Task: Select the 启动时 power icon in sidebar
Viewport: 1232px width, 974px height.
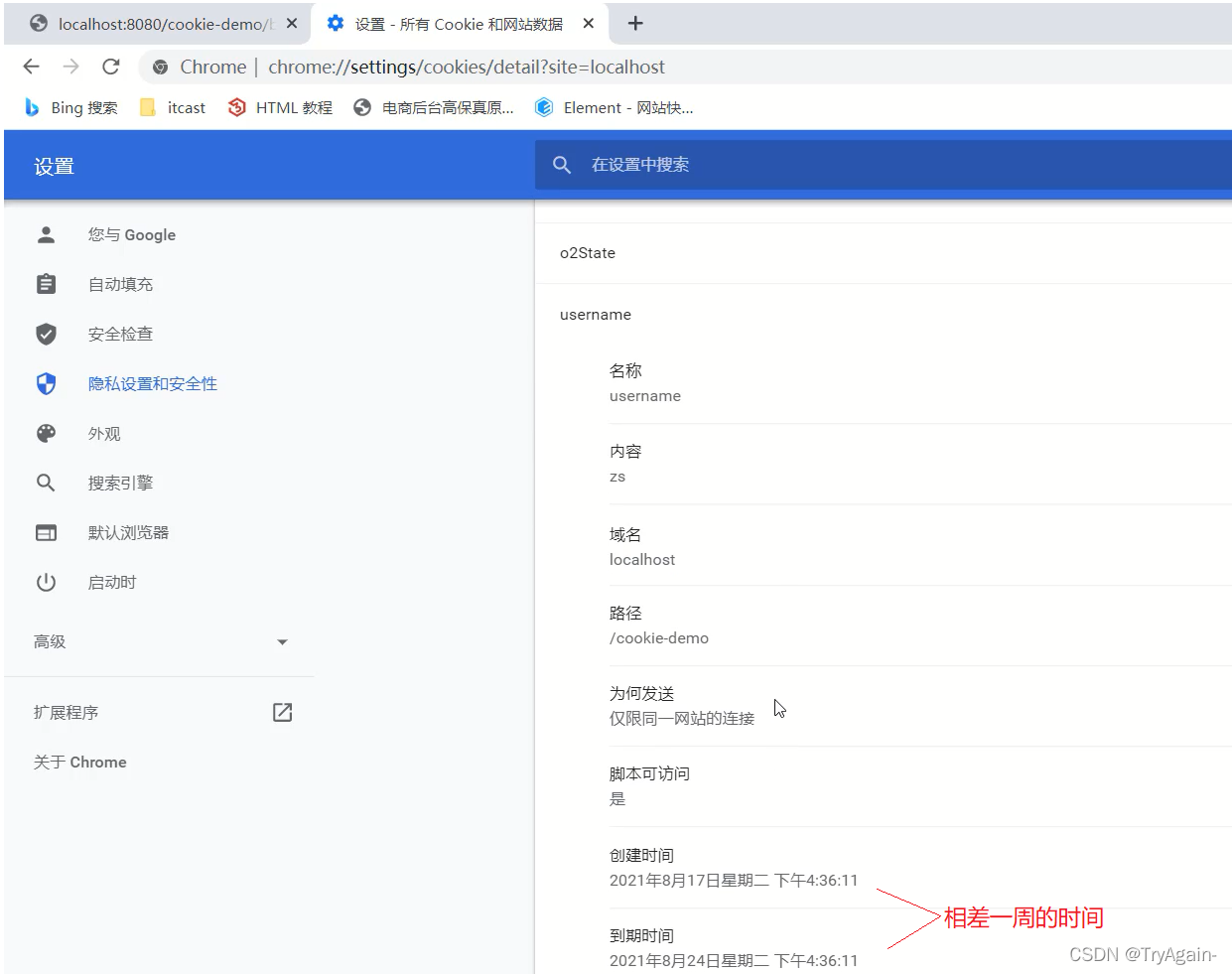Action: 46,582
